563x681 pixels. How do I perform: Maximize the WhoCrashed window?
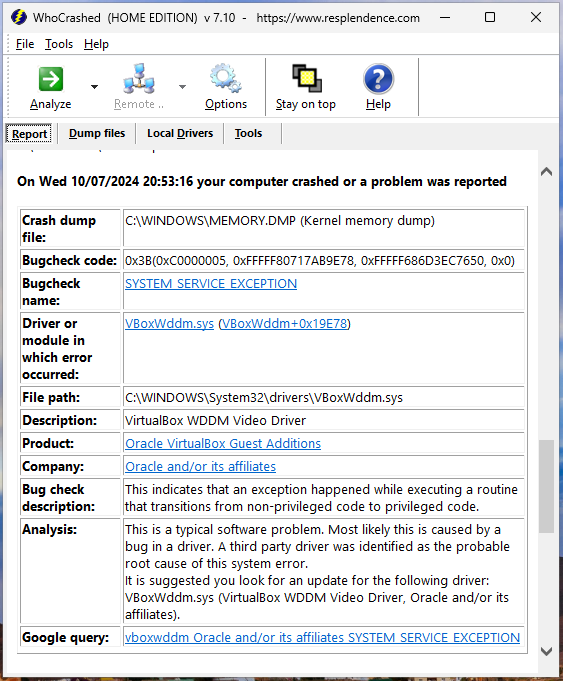click(x=490, y=17)
